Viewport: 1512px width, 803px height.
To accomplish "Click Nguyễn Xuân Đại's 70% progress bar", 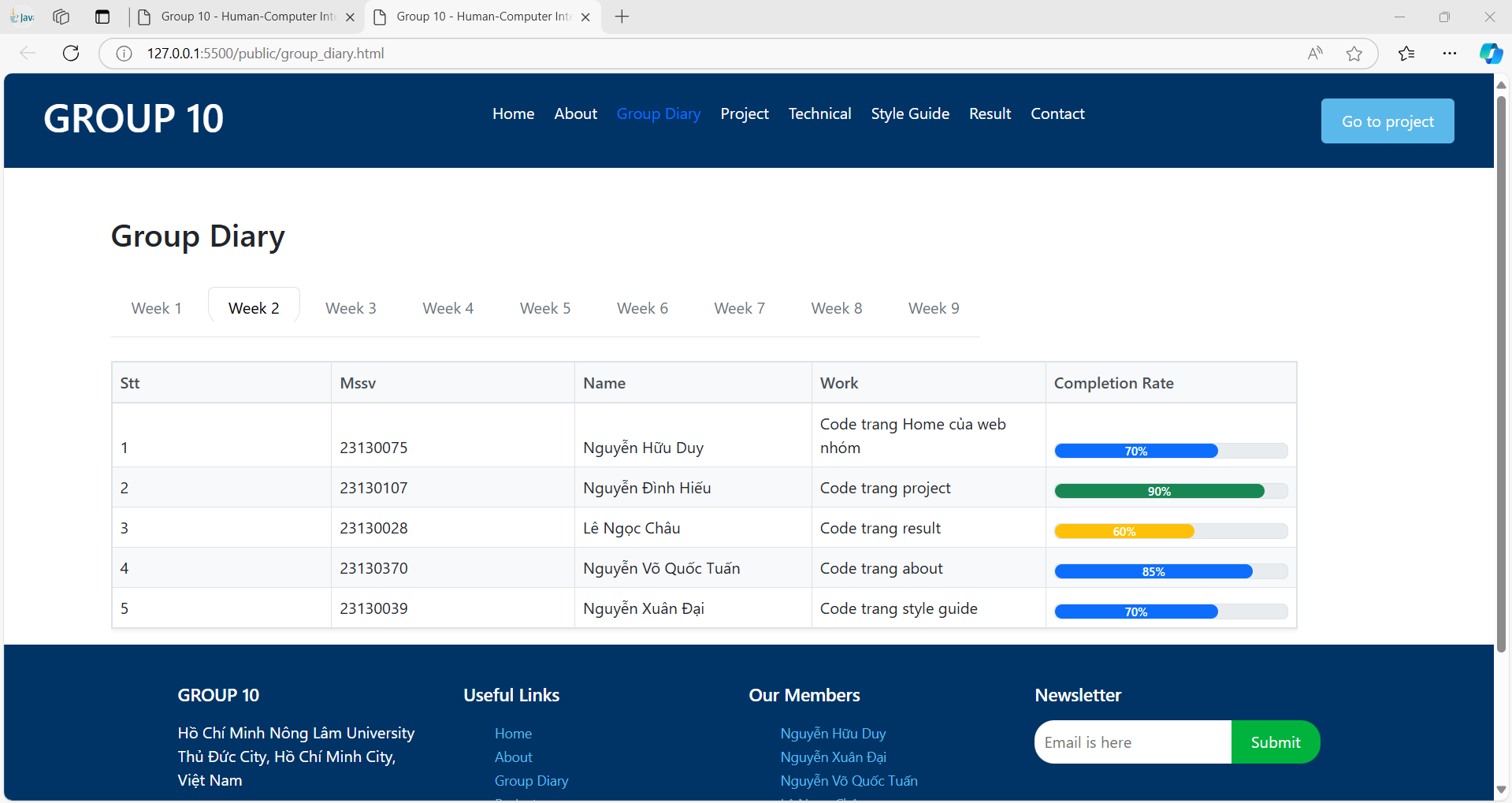I will click(x=1171, y=612).
